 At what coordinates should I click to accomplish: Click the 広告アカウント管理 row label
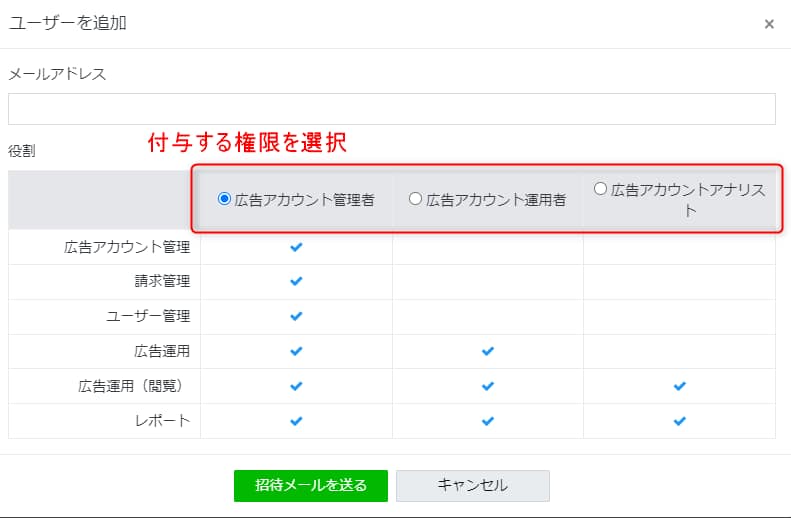(126, 247)
